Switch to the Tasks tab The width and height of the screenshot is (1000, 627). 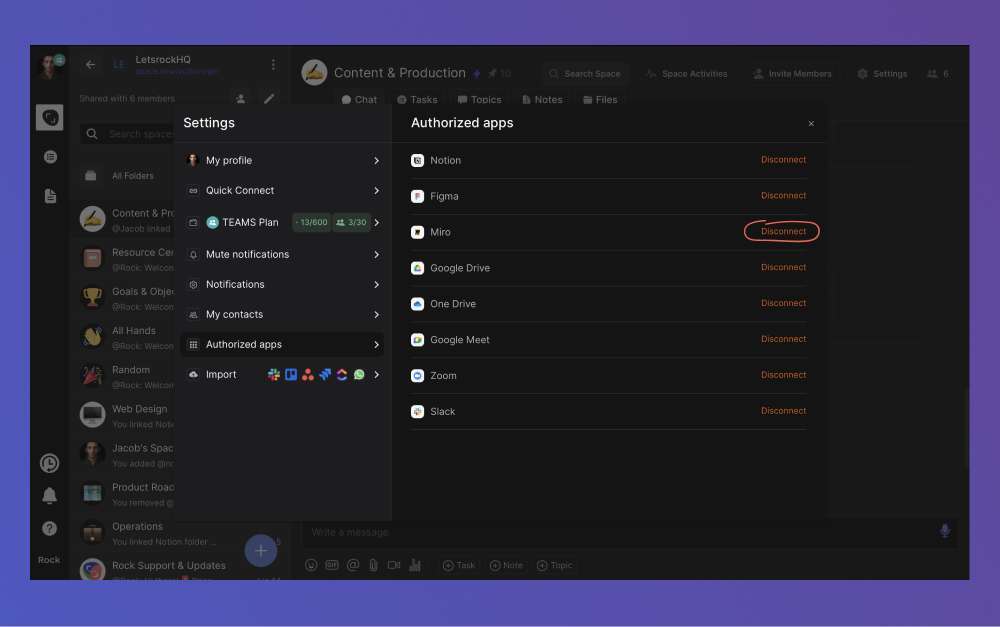coord(417,99)
